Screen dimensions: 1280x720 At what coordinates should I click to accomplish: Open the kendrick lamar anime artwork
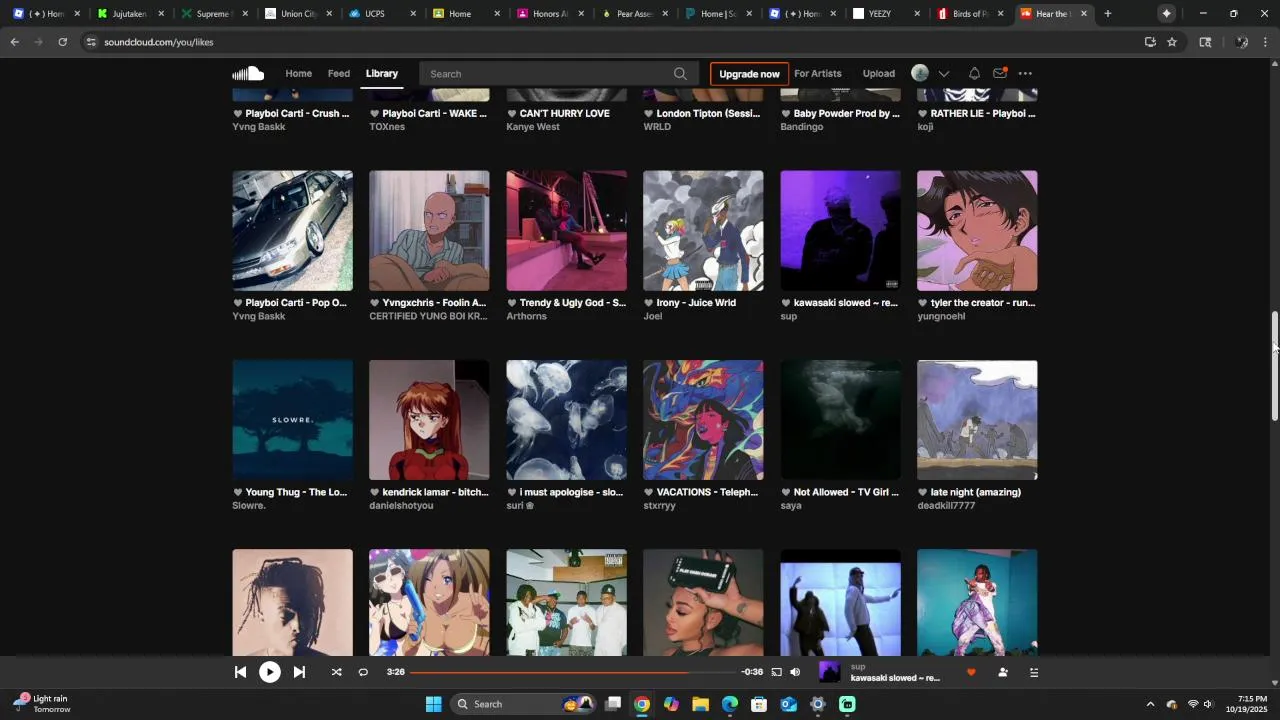(x=429, y=420)
